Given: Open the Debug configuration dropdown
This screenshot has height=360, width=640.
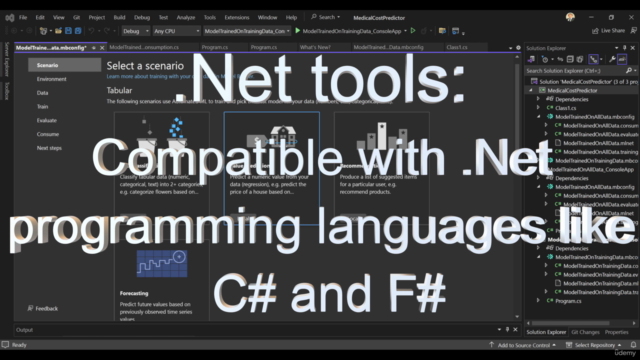Looking at the screenshot, I should click(136, 31).
